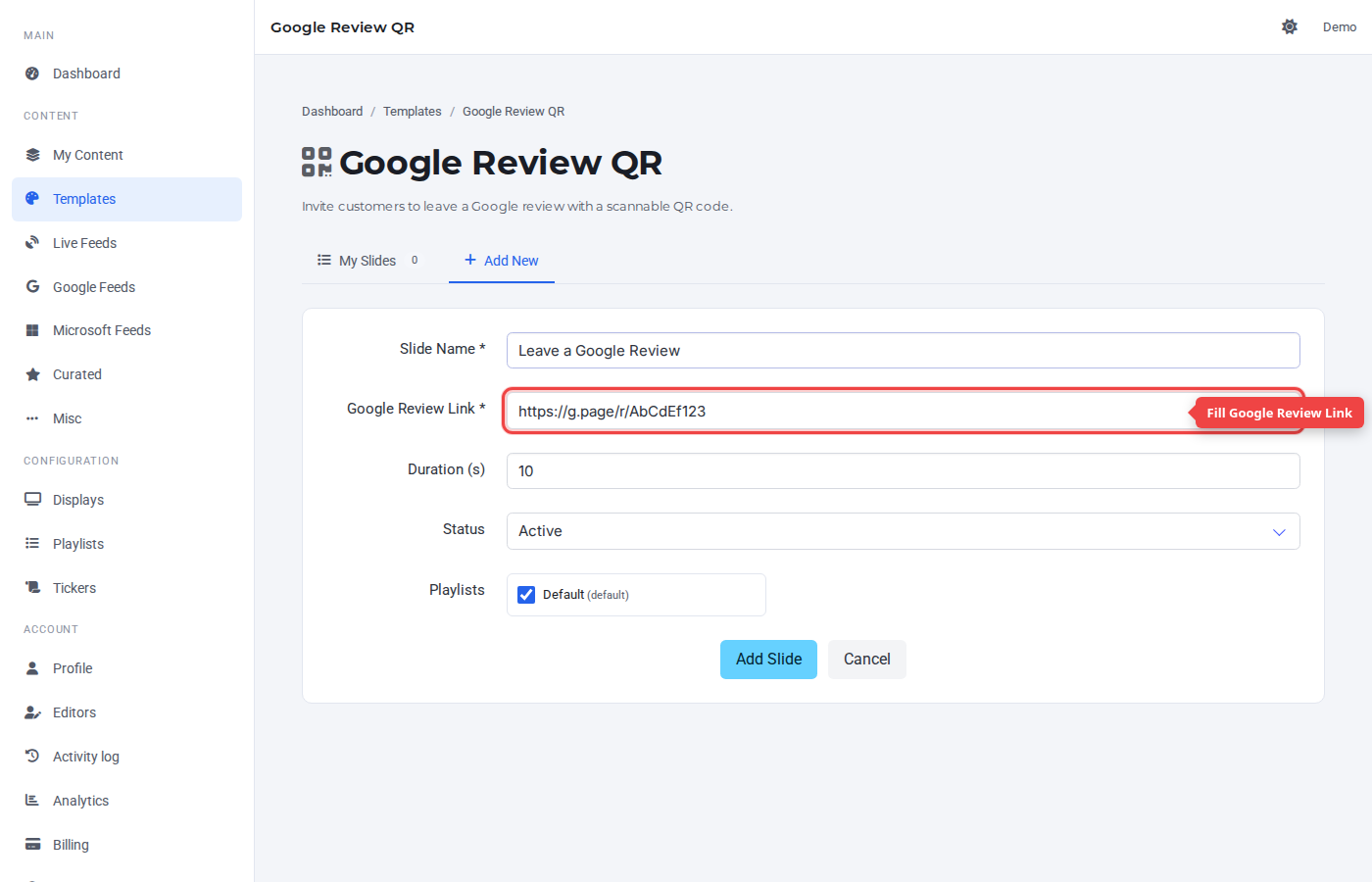Toggle theme with the gear-sun icon

pyautogui.click(x=1290, y=26)
